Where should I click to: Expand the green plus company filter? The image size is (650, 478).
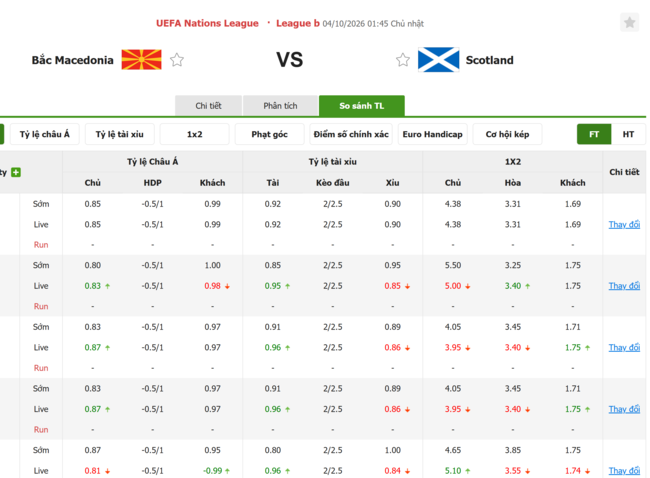pos(16,172)
